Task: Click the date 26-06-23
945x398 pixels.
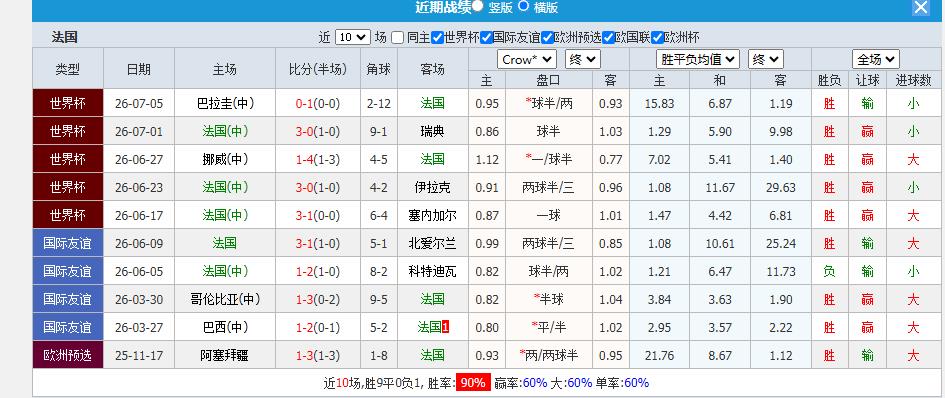Action: coord(139,187)
